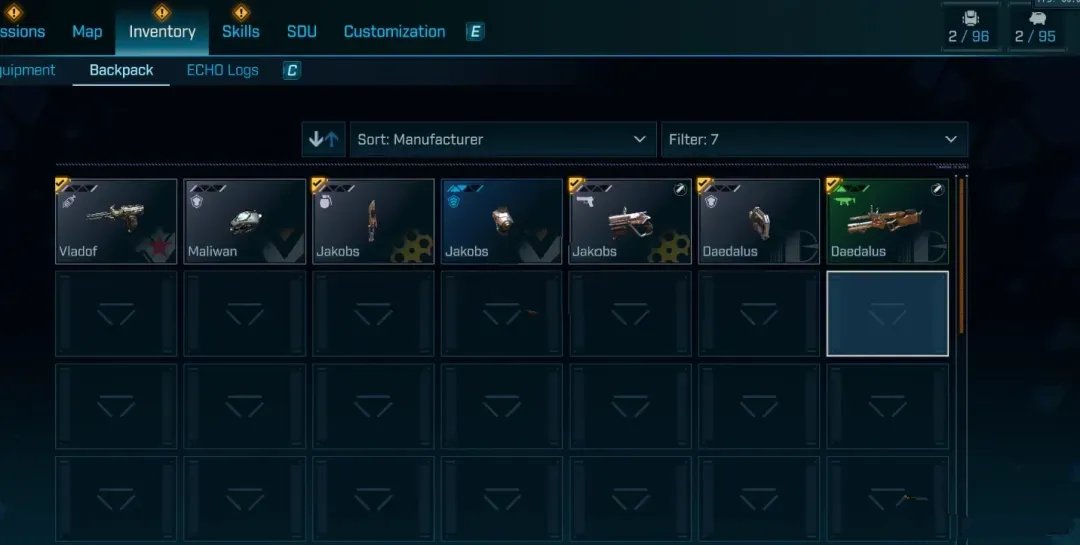This screenshot has height=545, width=1080.
Task: Expand the Filter: 7 dropdown
Action: tap(815, 139)
